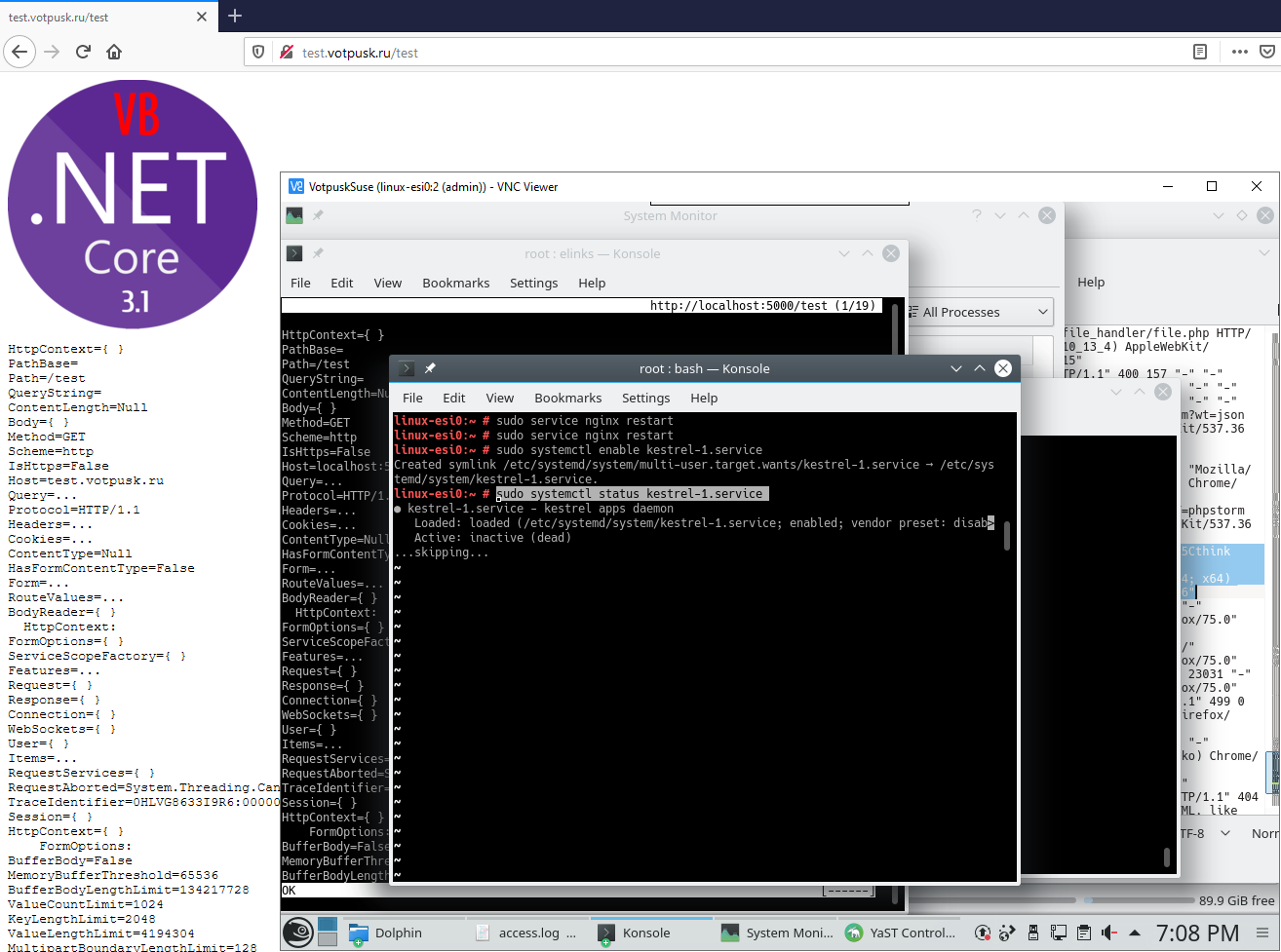Switch to Konsole taskbar entry
The height and width of the screenshot is (952, 1281).
tap(649, 933)
